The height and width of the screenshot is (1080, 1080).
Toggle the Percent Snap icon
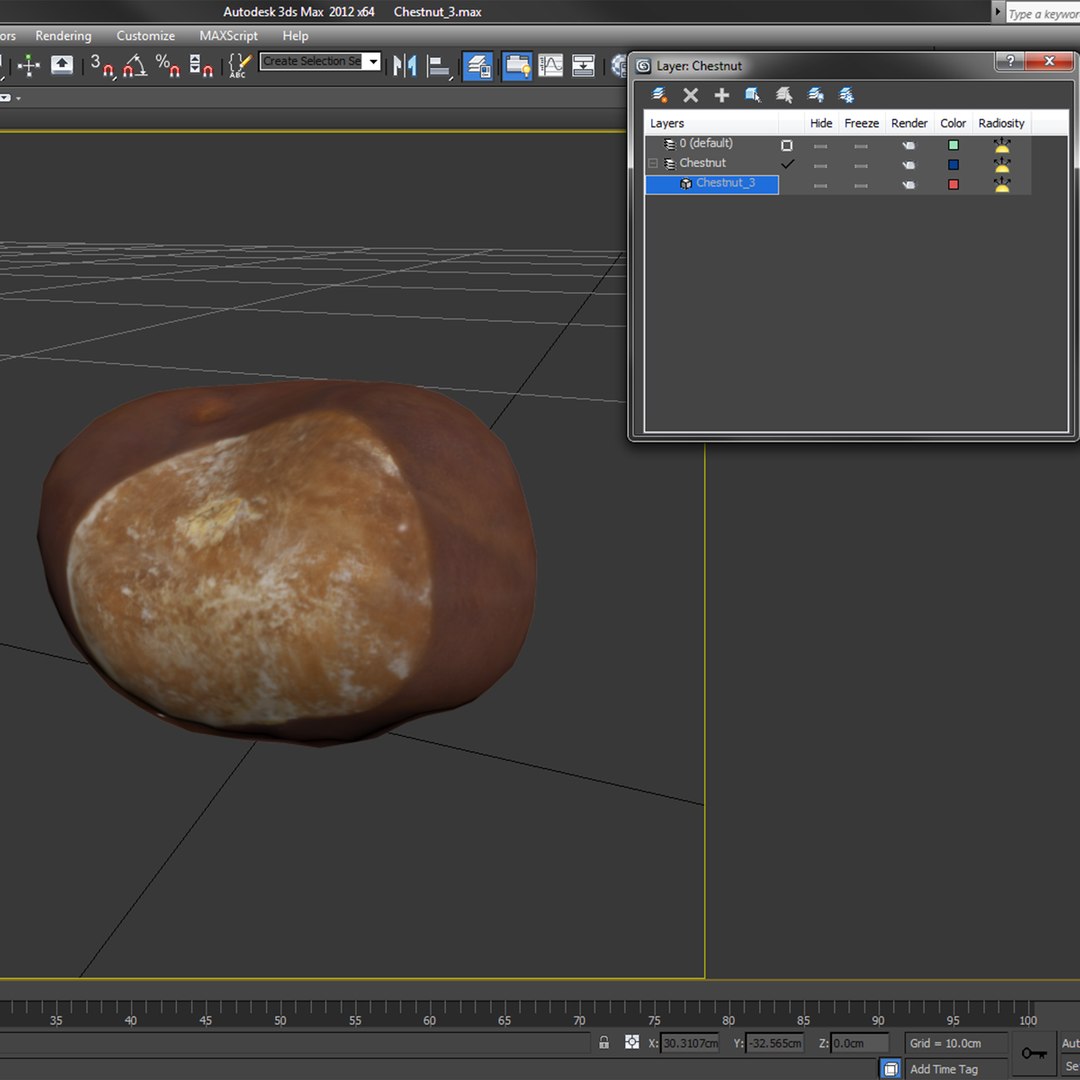(x=167, y=66)
